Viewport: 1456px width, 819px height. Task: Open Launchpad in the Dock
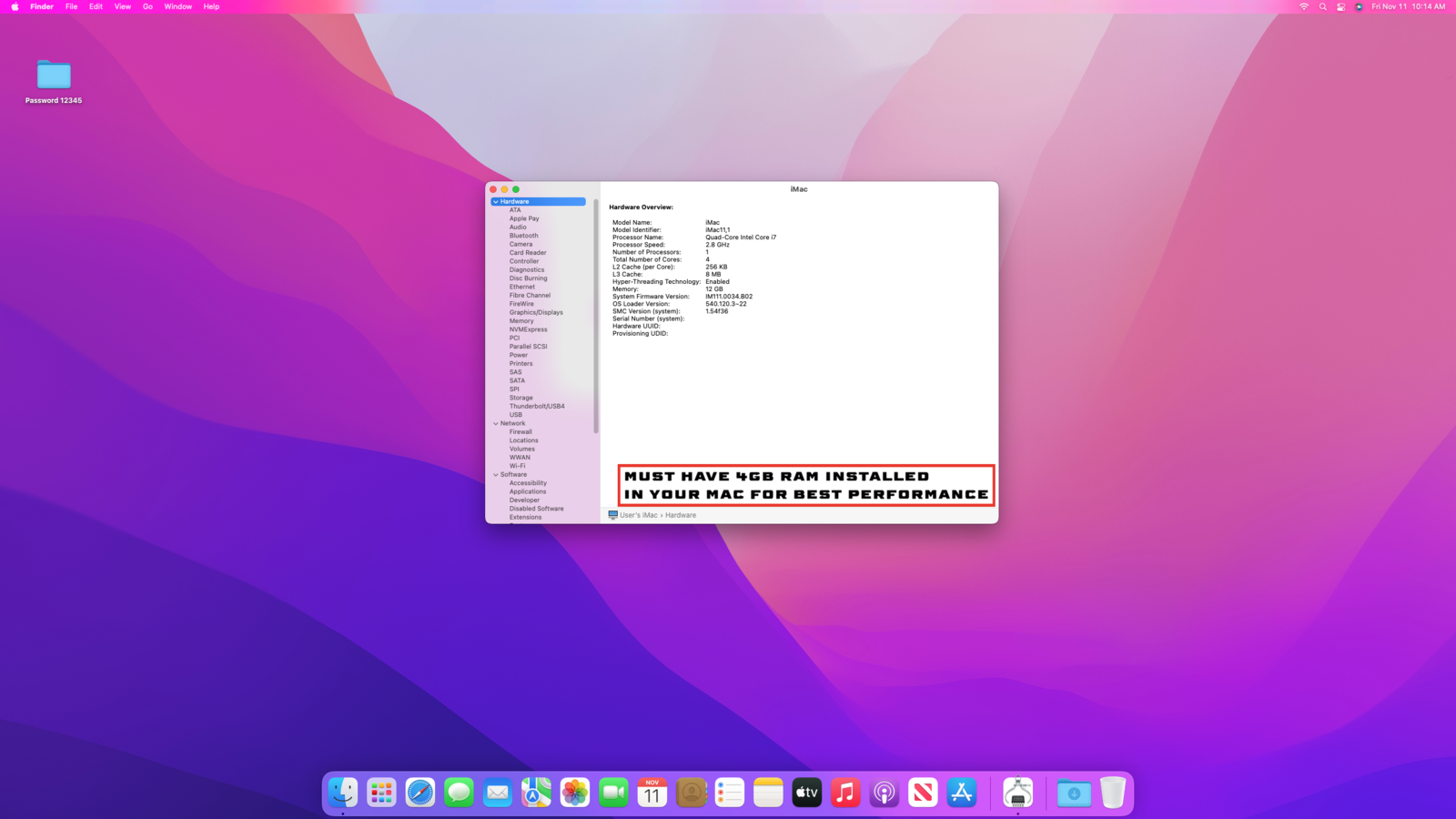(381, 793)
